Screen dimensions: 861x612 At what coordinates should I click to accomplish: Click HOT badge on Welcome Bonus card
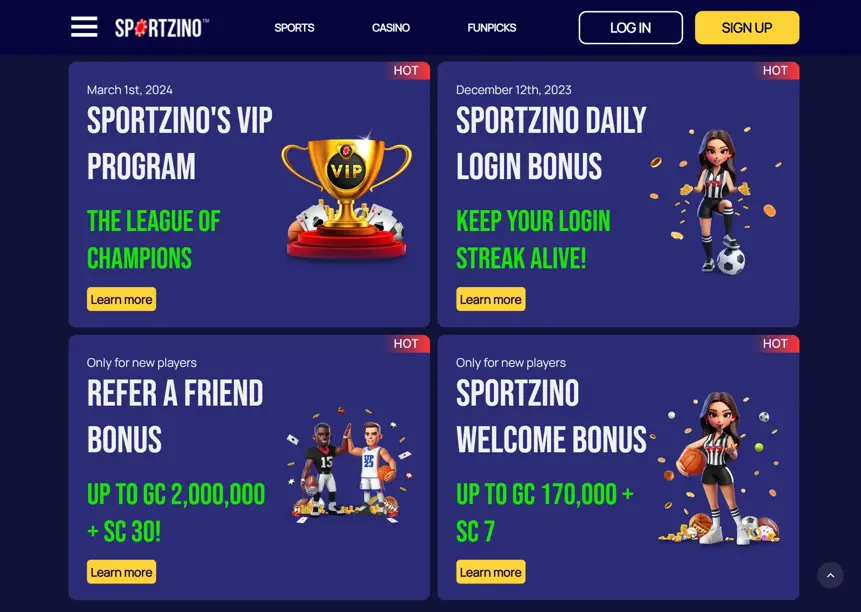(775, 344)
